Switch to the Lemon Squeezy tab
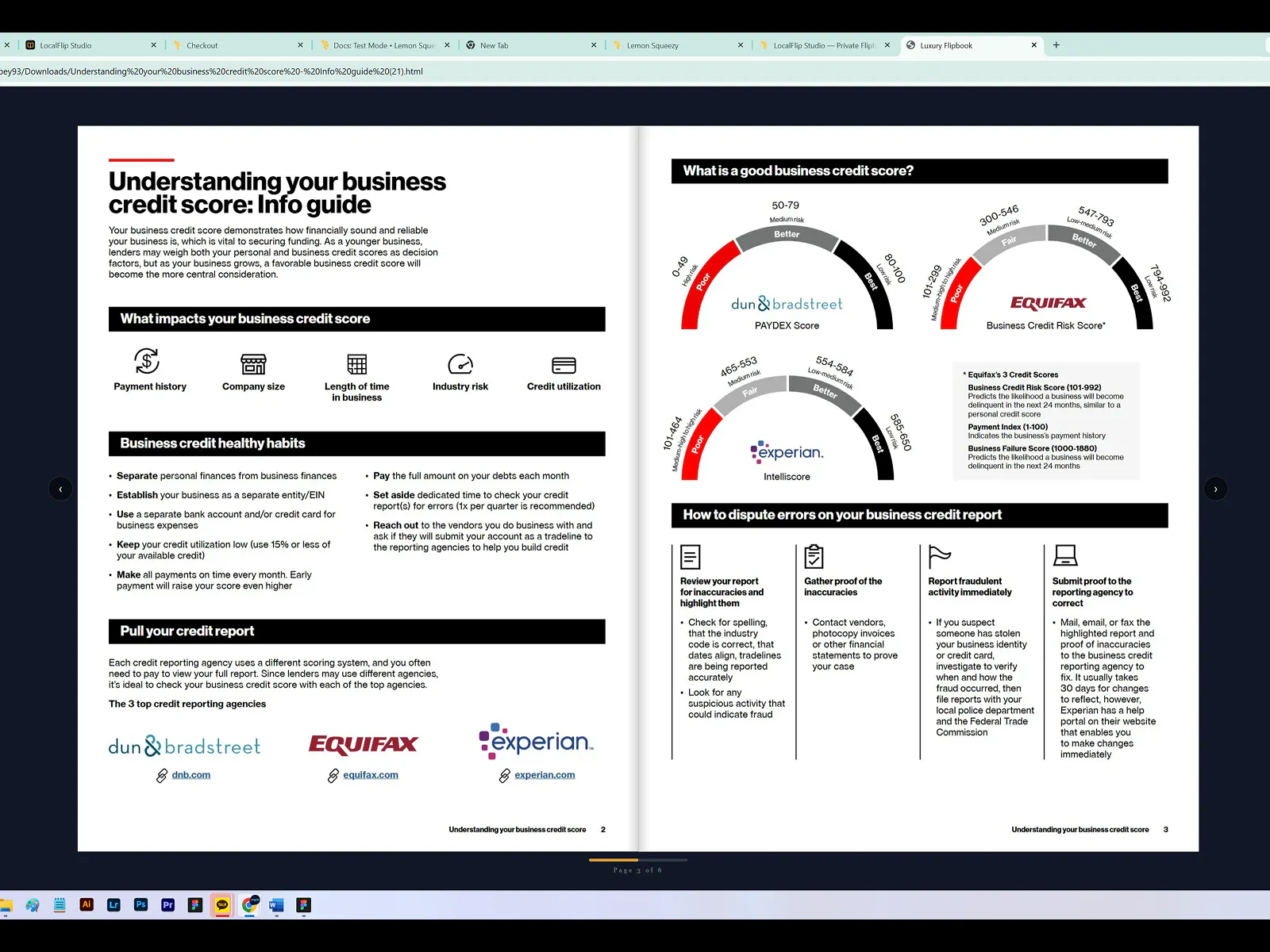This screenshot has height=952, width=1270. (x=677, y=45)
